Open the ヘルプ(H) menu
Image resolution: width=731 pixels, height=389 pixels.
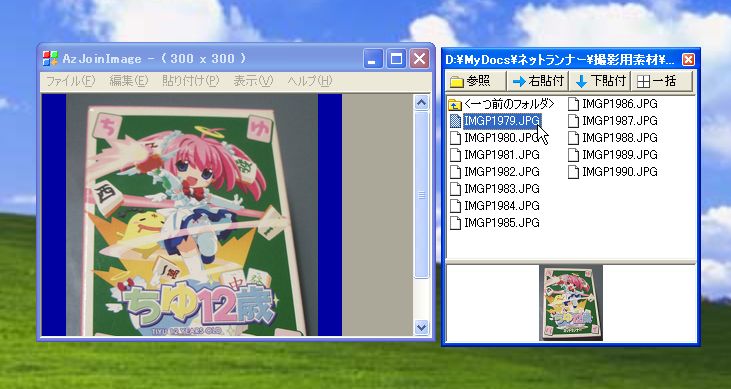pyautogui.click(x=310, y=81)
